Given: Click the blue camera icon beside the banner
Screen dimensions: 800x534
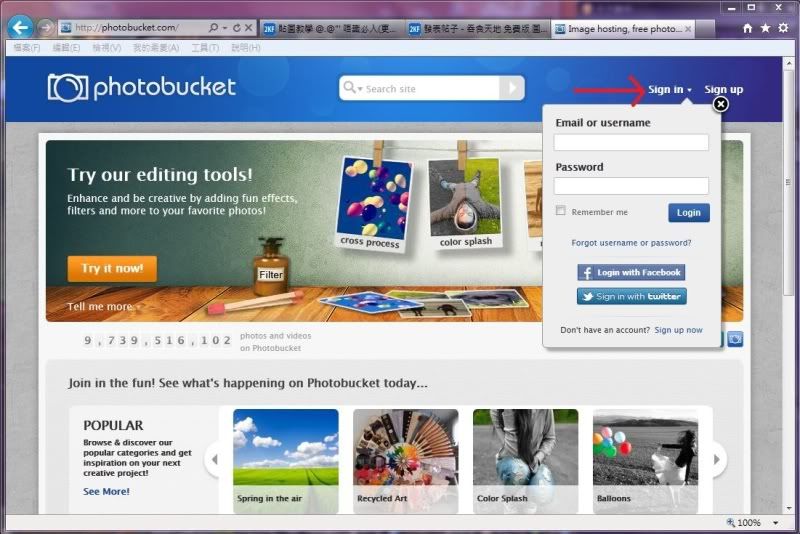Looking at the screenshot, I should point(735,339).
